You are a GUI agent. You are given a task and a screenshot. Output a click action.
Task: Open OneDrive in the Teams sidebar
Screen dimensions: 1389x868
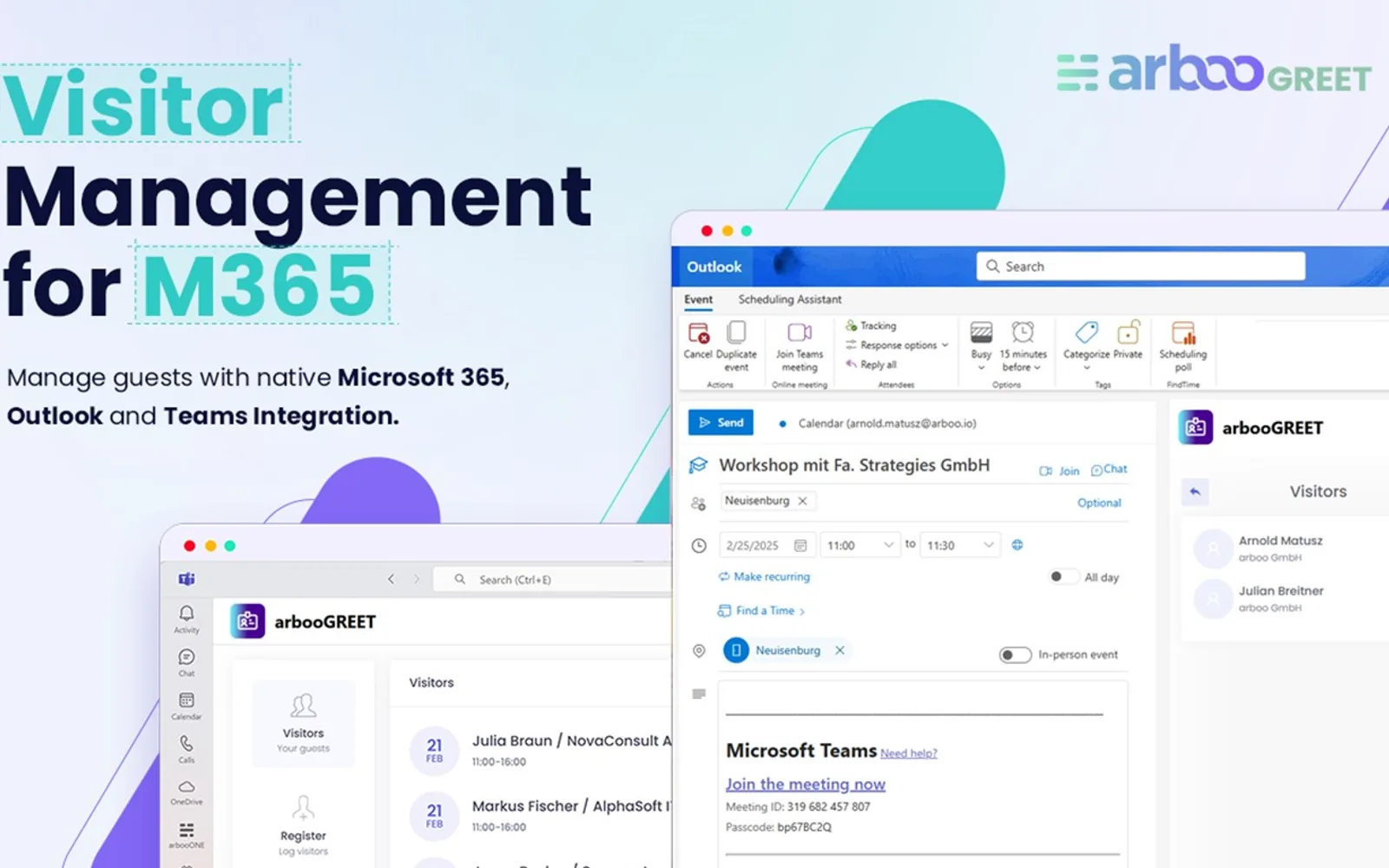186,792
